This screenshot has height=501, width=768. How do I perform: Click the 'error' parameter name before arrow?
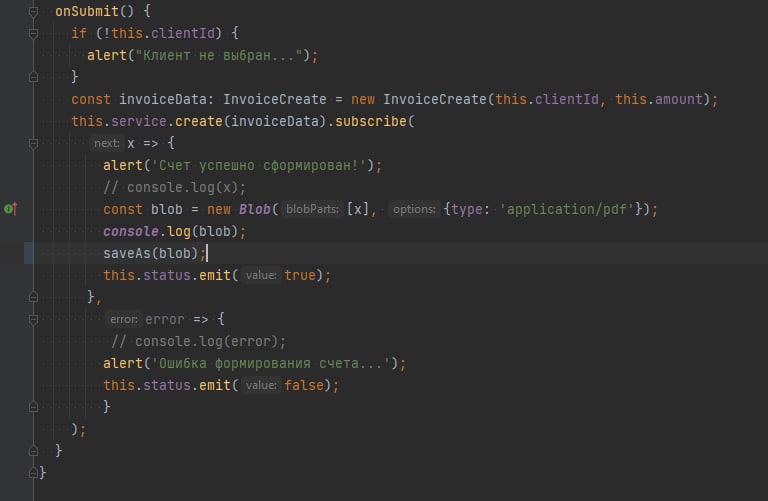[x=165, y=319]
